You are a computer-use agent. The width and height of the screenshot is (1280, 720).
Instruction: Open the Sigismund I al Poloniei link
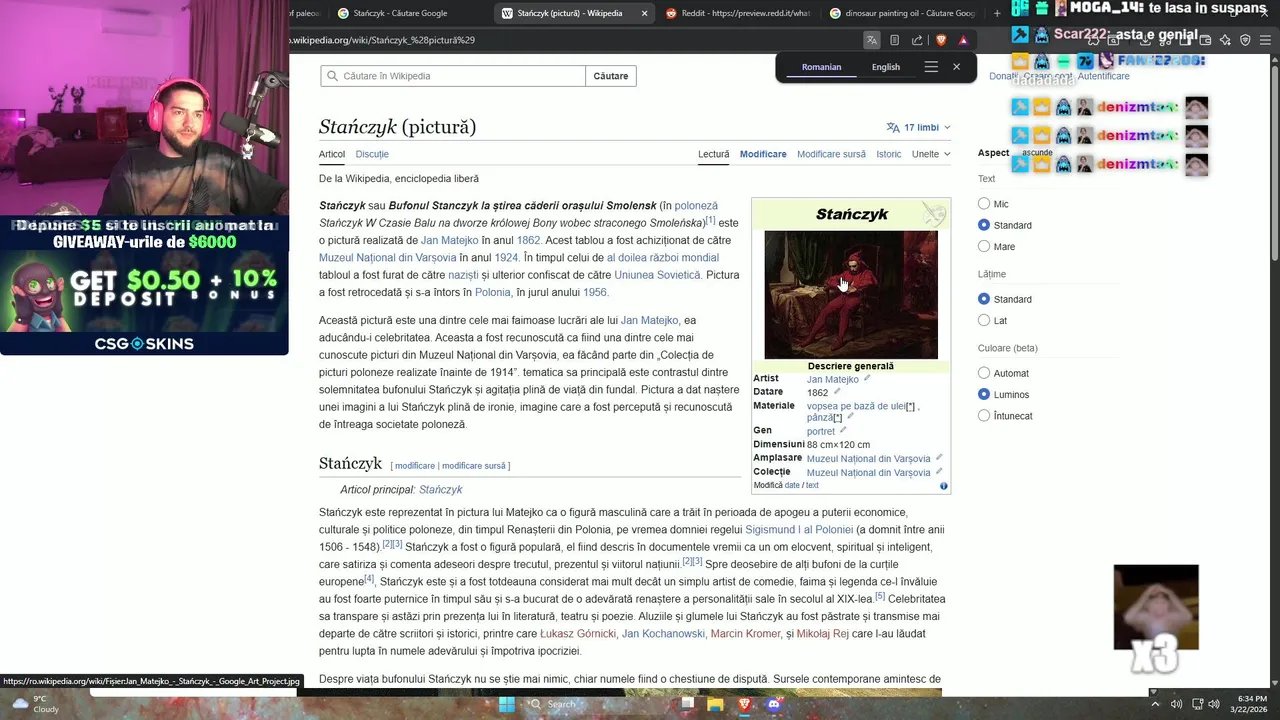pyautogui.click(x=799, y=529)
